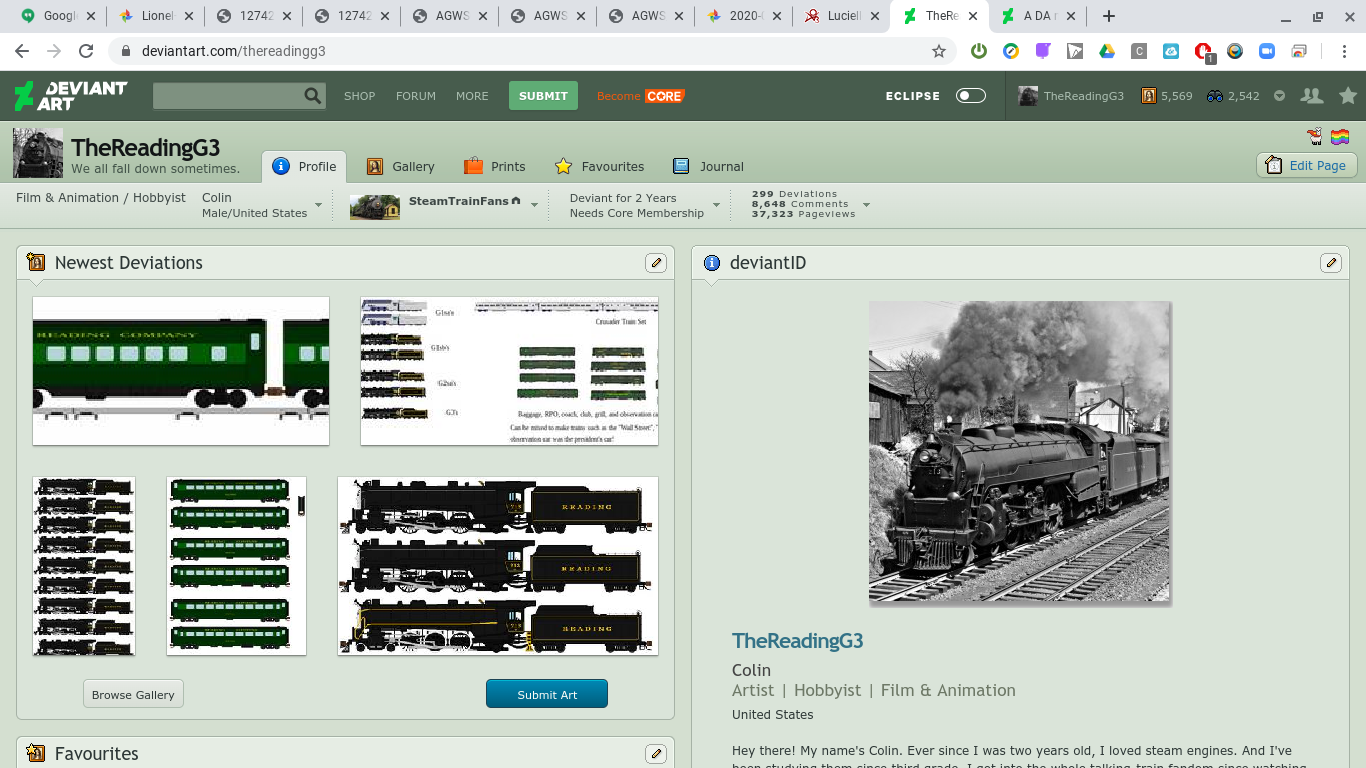Click the red AdBlock extension icon
The image size is (1366, 768).
click(x=1203, y=51)
